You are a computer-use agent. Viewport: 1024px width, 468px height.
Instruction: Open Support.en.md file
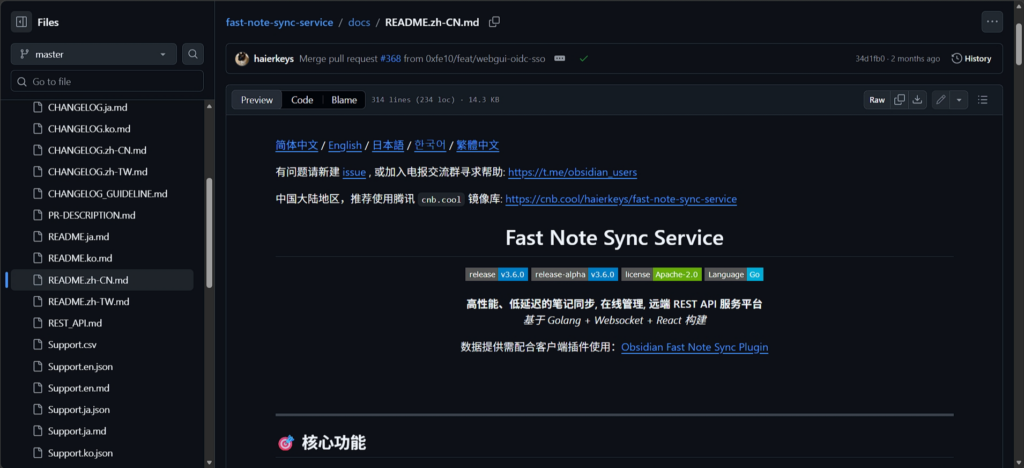pyautogui.click(x=78, y=388)
